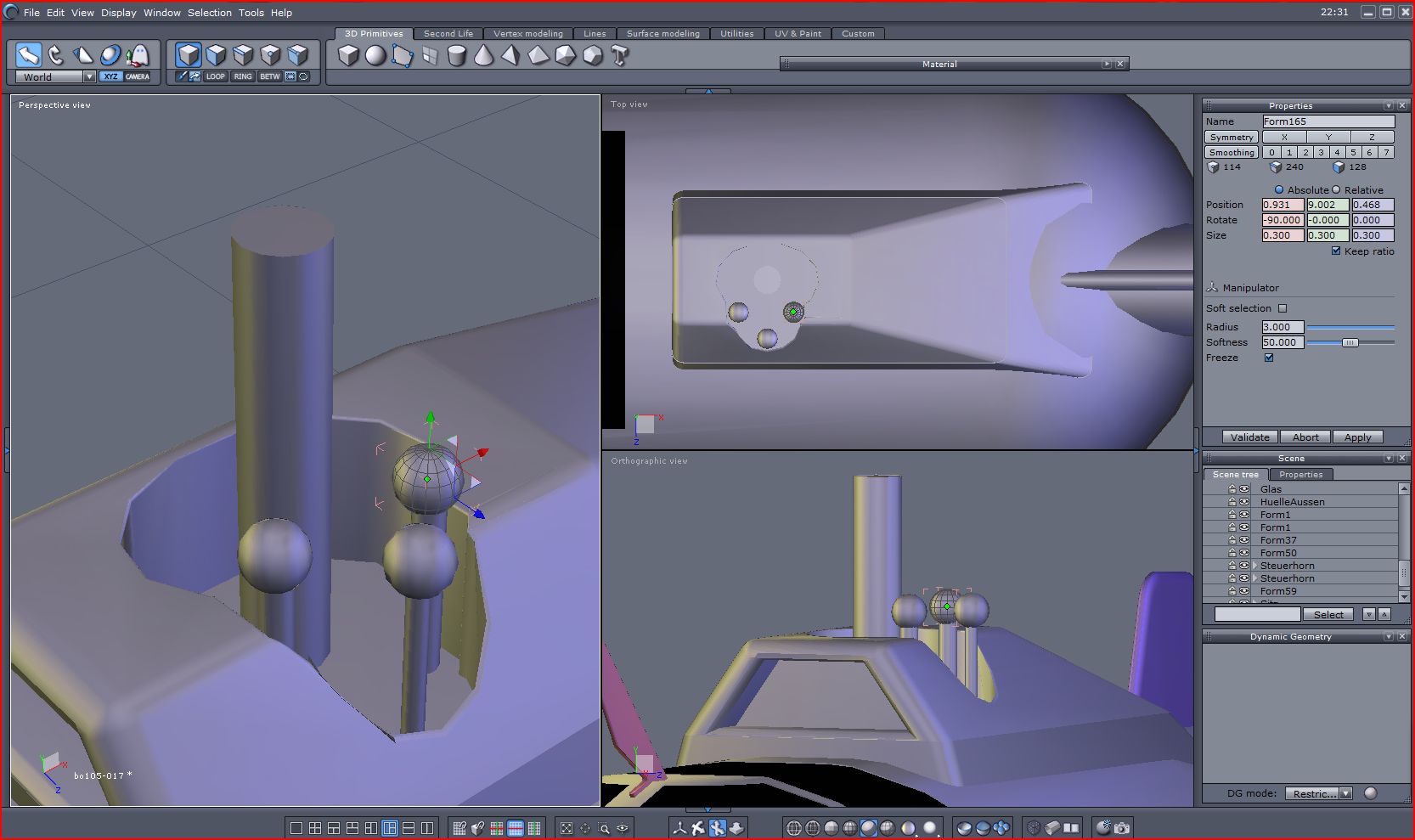Activate the Rotate manipulator tool
The height and width of the screenshot is (840, 1415).
[x=56, y=55]
